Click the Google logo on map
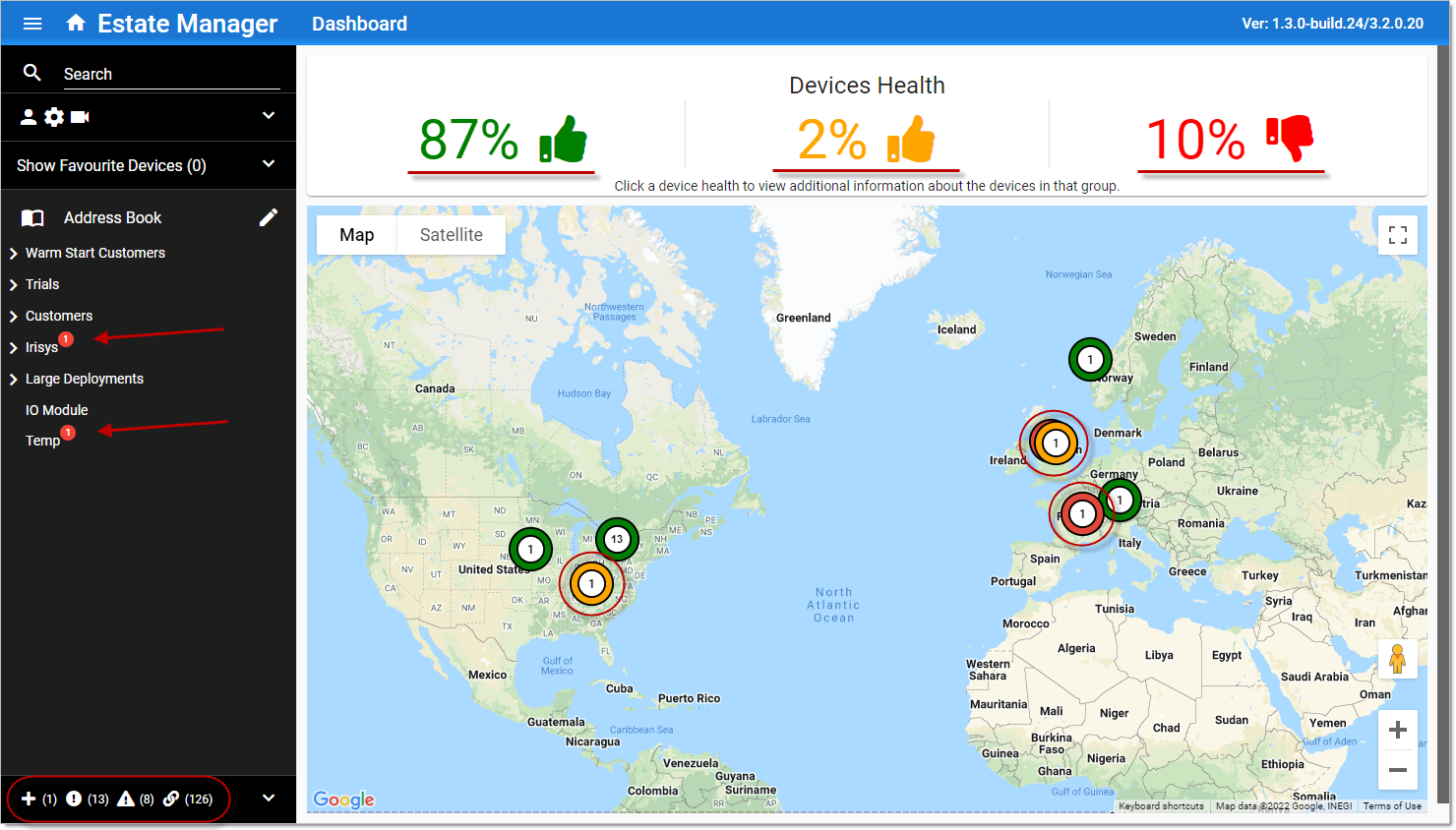The width and height of the screenshot is (1456, 830). 343,800
